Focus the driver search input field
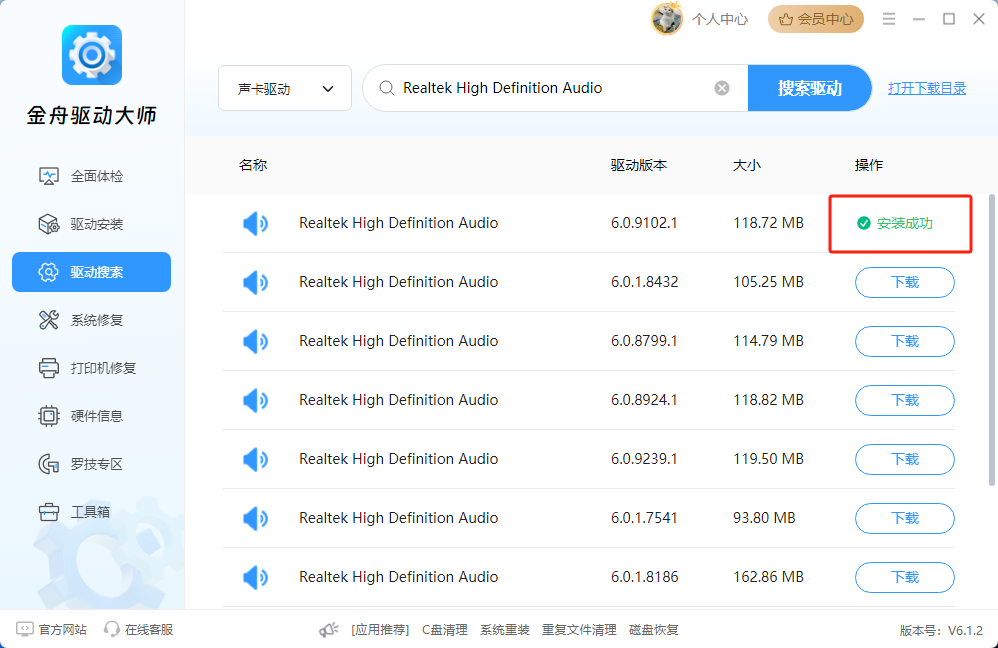998x648 pixels. pos(554,88)
